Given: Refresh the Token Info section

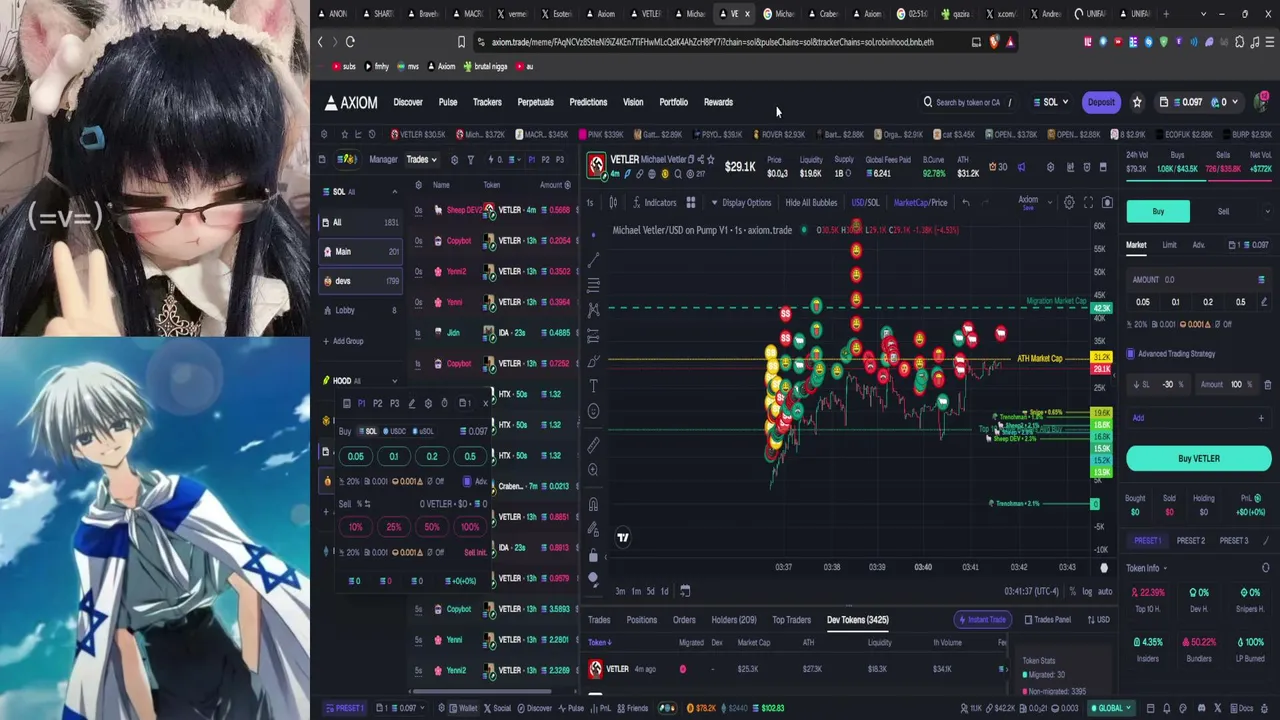Looking at the screenshot, I should [1266, 568].
